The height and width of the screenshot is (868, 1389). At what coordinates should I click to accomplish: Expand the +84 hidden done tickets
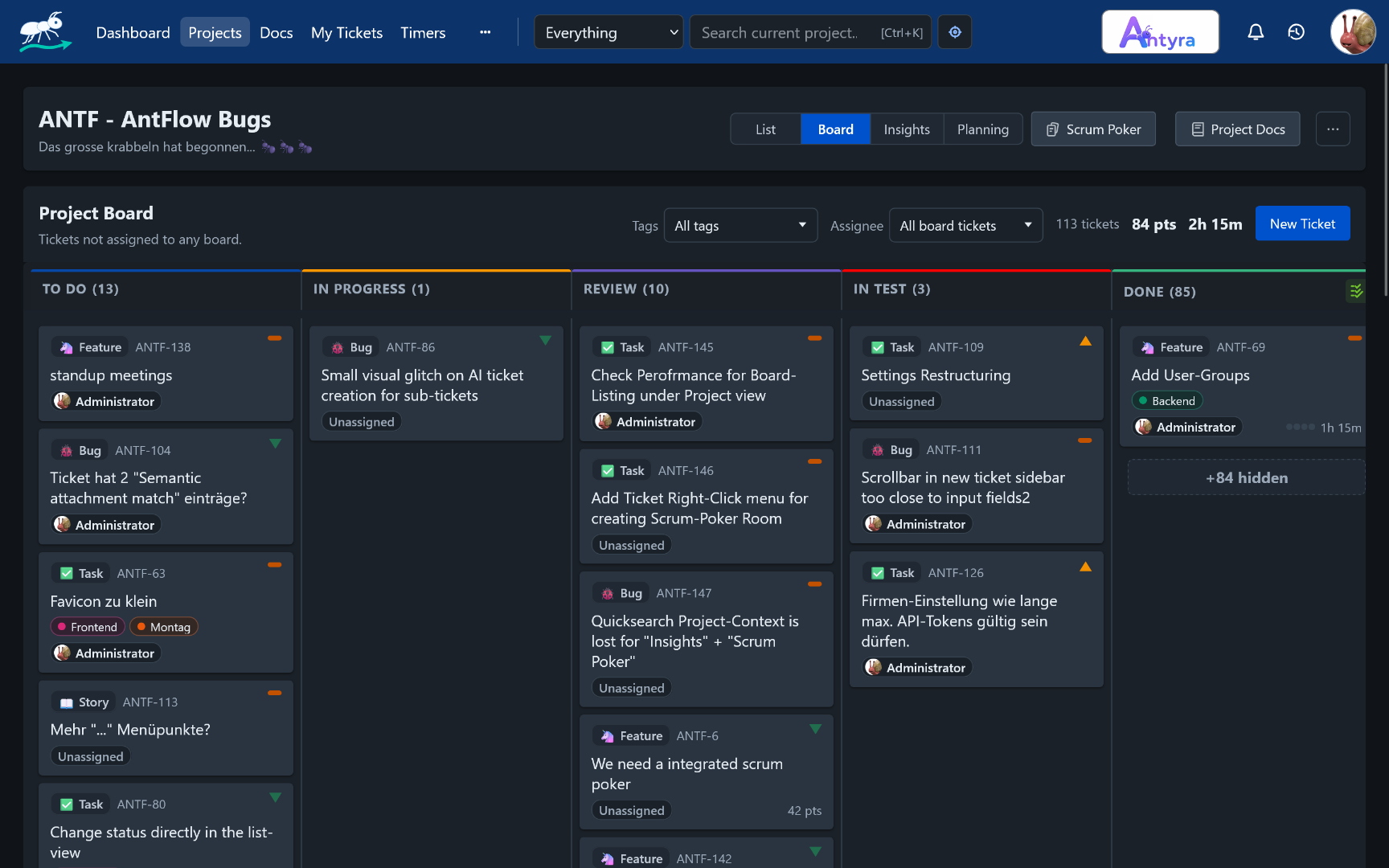[x=1246, y=477]
